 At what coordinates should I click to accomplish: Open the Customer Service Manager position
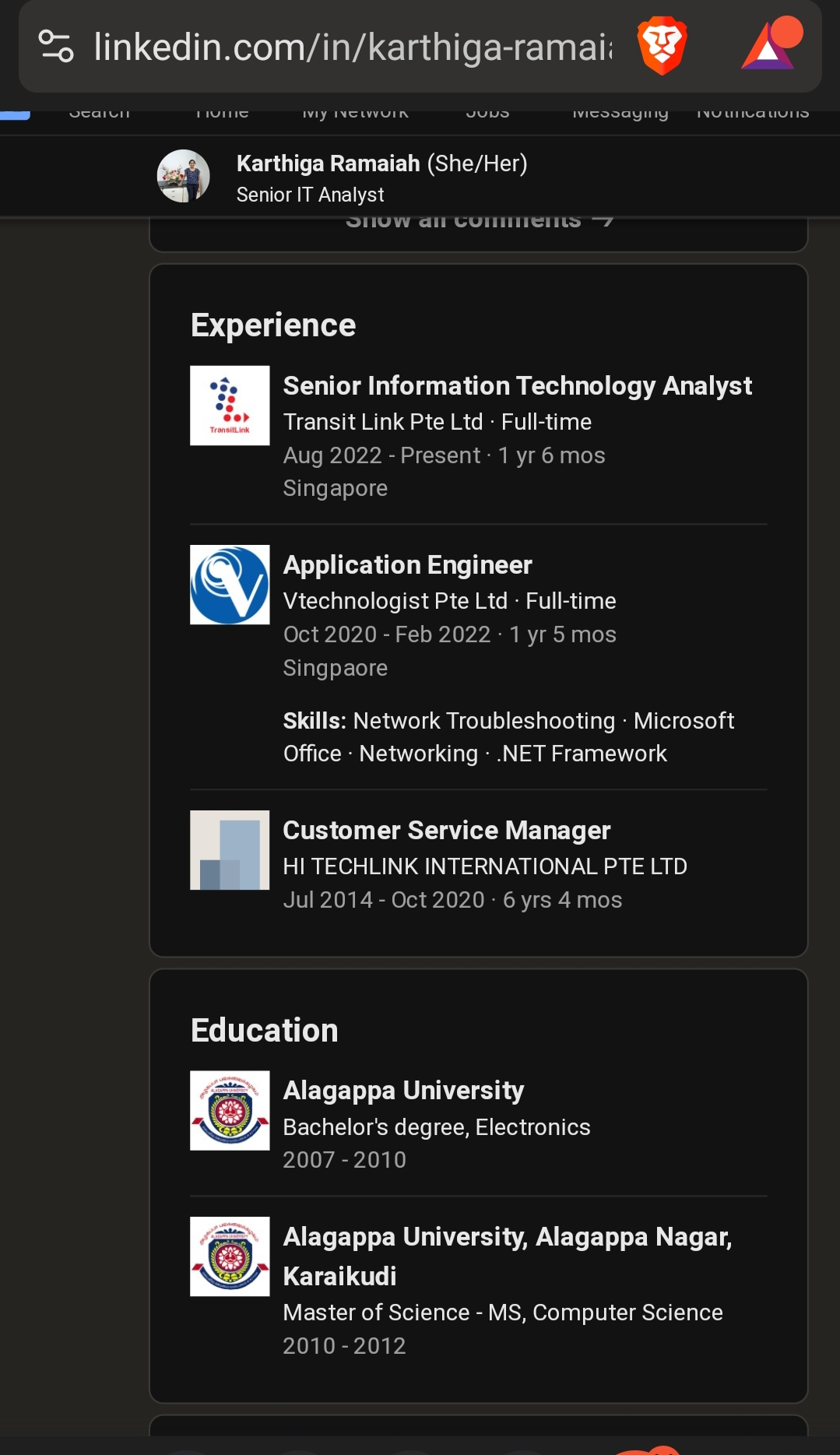click(x=446, y=831)
